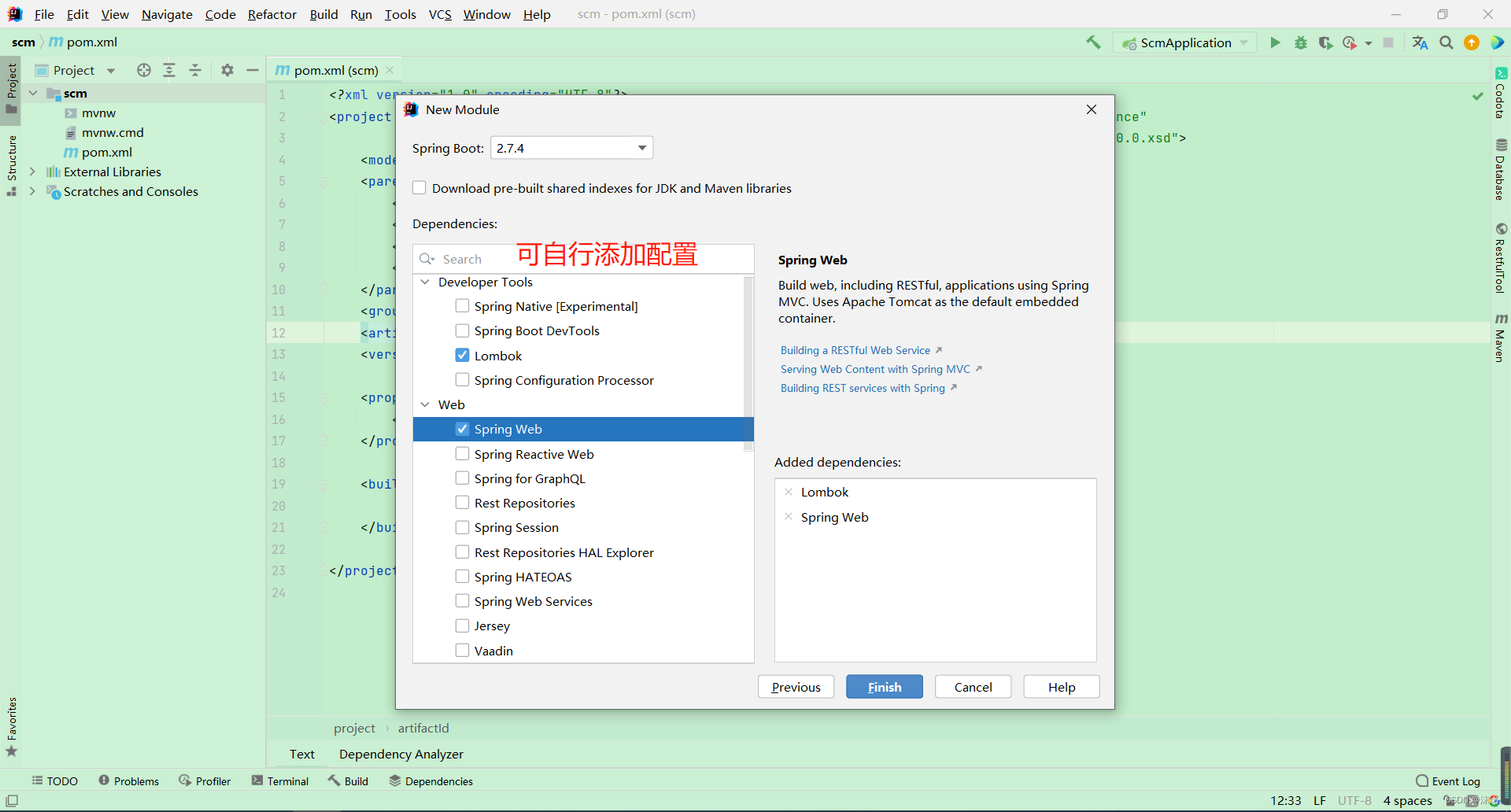Open Building a RESTful Web Service link
1511x812 pixels.
[x=855, y=350]
